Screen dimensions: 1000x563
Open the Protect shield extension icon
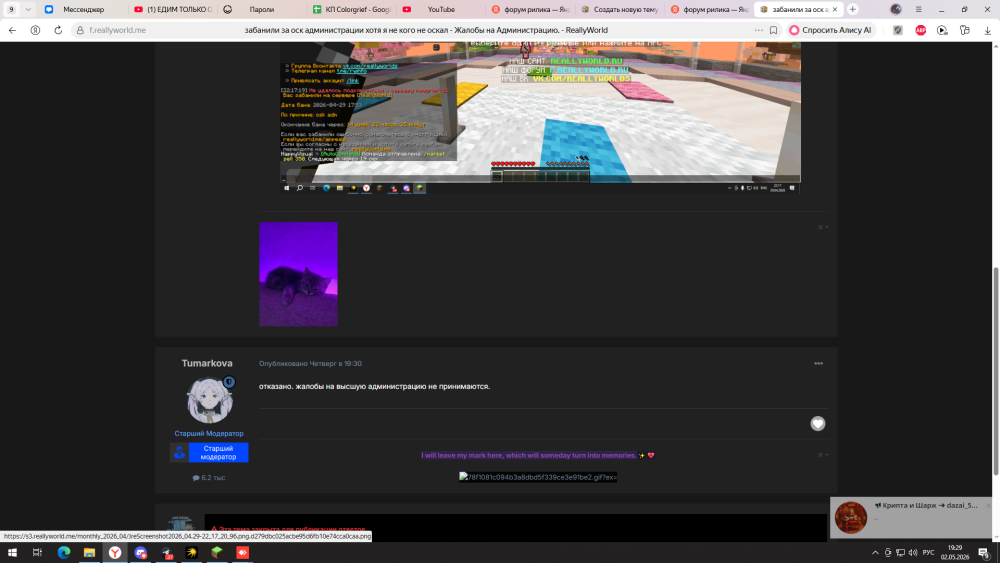[898, 30]
